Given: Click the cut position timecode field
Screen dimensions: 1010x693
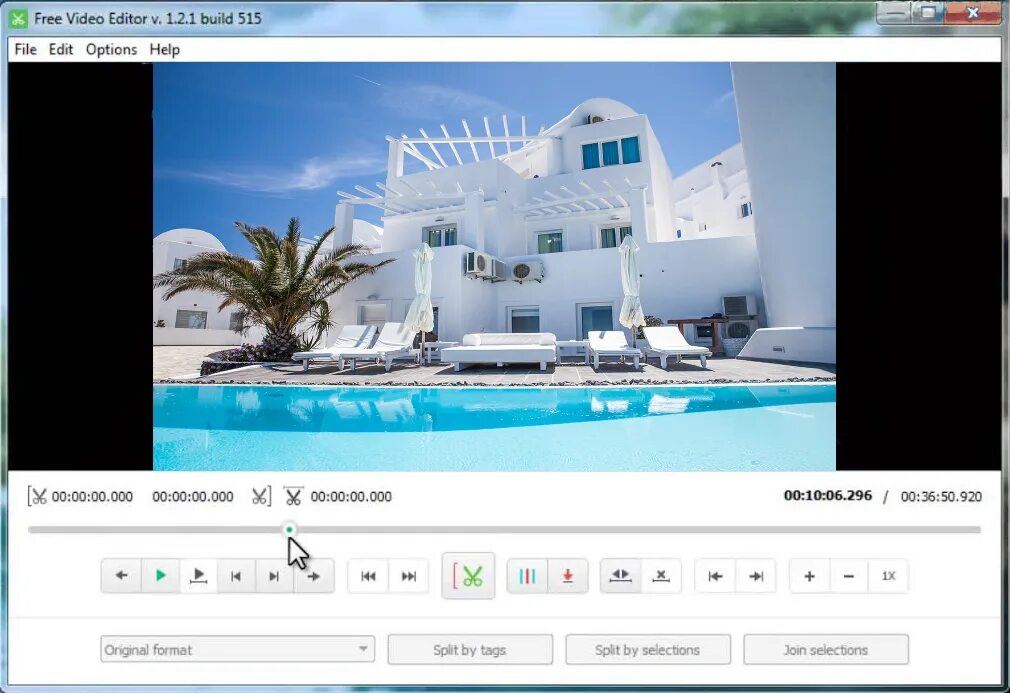Looking at the screenshot, I should [351, 497].
